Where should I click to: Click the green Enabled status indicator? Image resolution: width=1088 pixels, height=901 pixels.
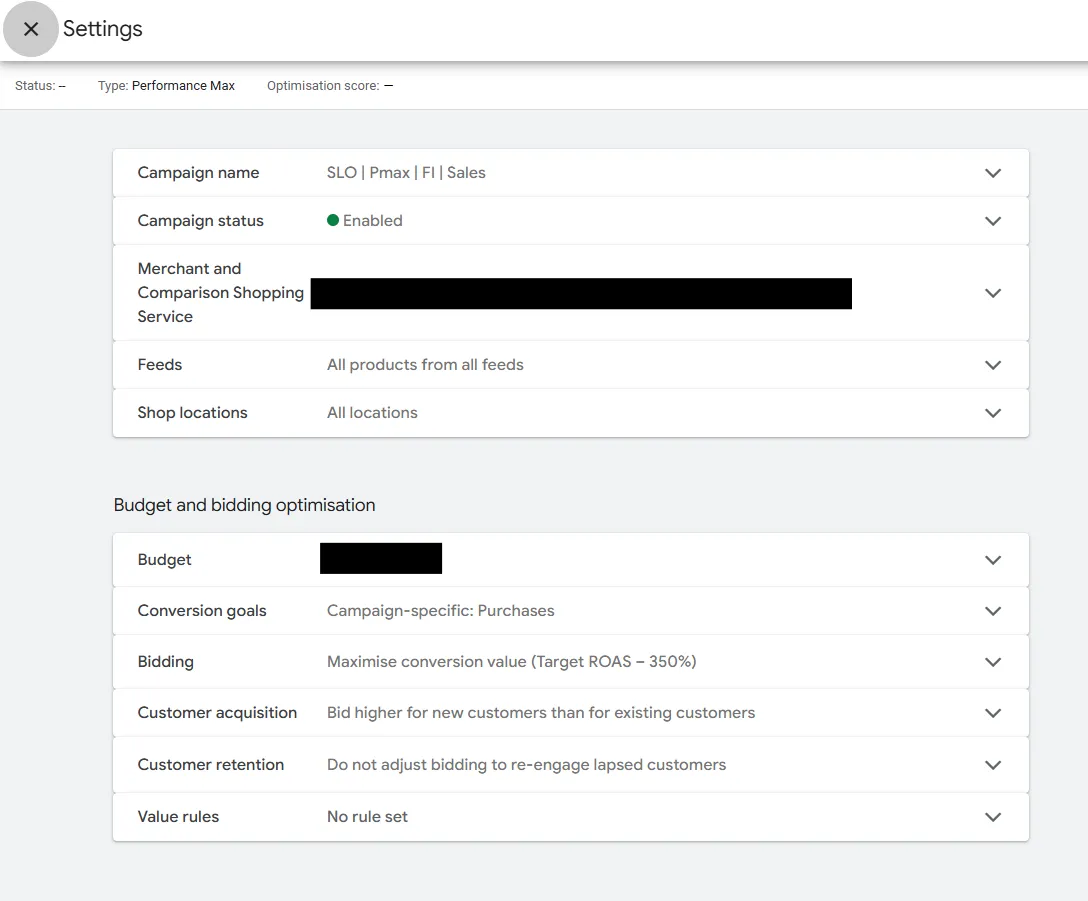click(x=333, y=221)
